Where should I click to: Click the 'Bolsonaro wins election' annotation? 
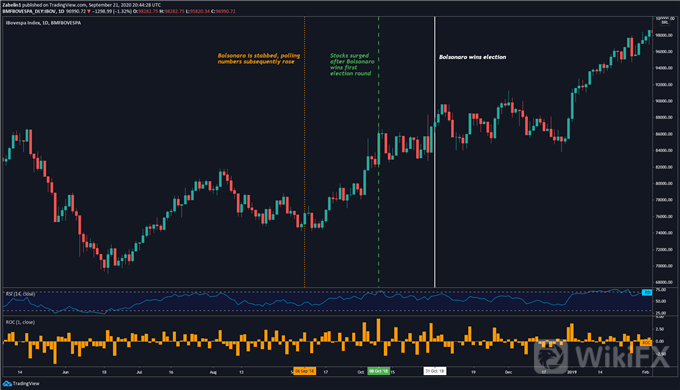click(472, 57)
